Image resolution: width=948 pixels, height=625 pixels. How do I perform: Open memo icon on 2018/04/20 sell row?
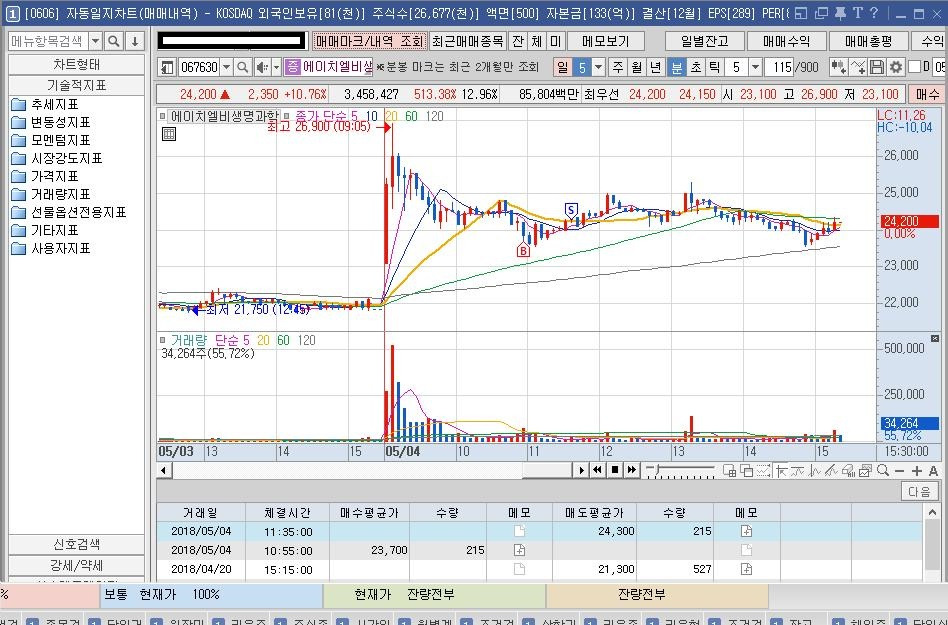click(746, 569)
